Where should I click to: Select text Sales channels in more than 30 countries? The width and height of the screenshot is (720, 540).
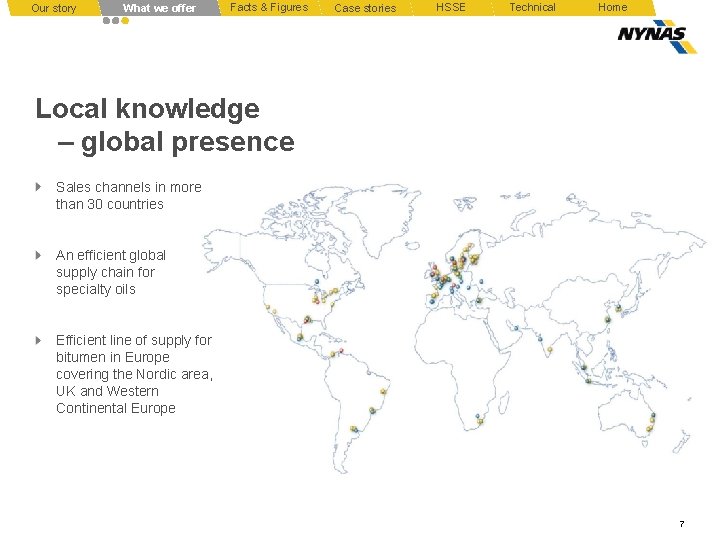pyautogui.click(x=129, y=196)
